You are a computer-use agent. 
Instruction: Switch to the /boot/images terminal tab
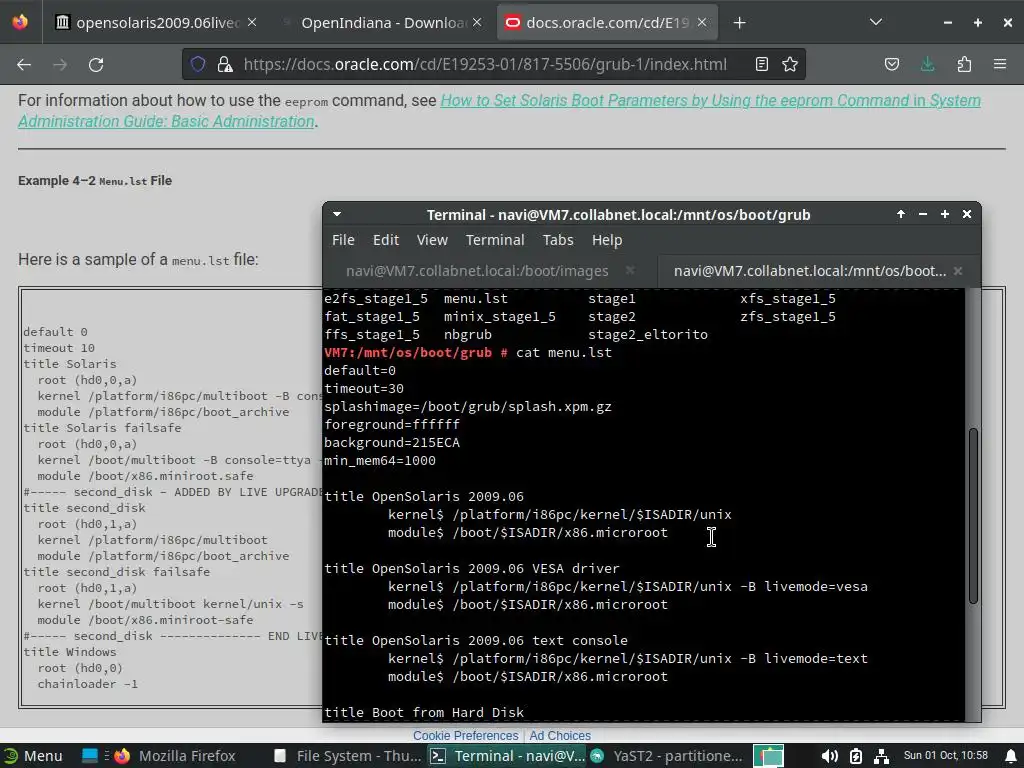tap(477, 270)
